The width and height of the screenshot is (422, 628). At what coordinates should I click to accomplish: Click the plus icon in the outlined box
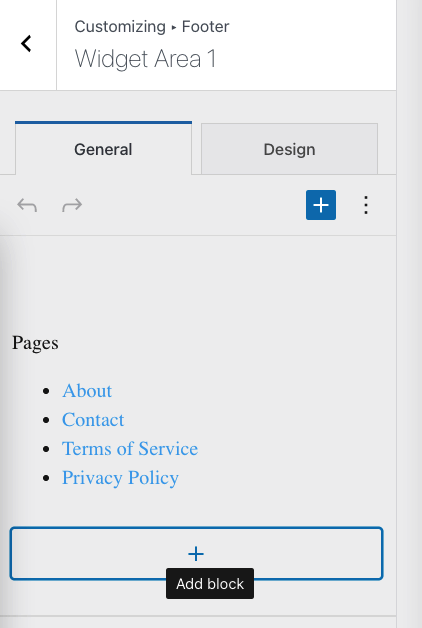click(196, 554)
